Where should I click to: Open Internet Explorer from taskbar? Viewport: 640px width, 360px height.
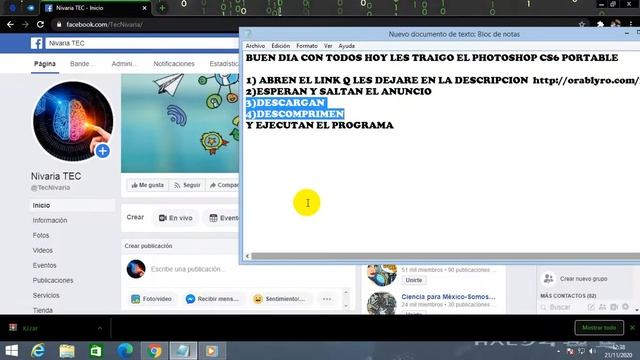pos(38,351)
